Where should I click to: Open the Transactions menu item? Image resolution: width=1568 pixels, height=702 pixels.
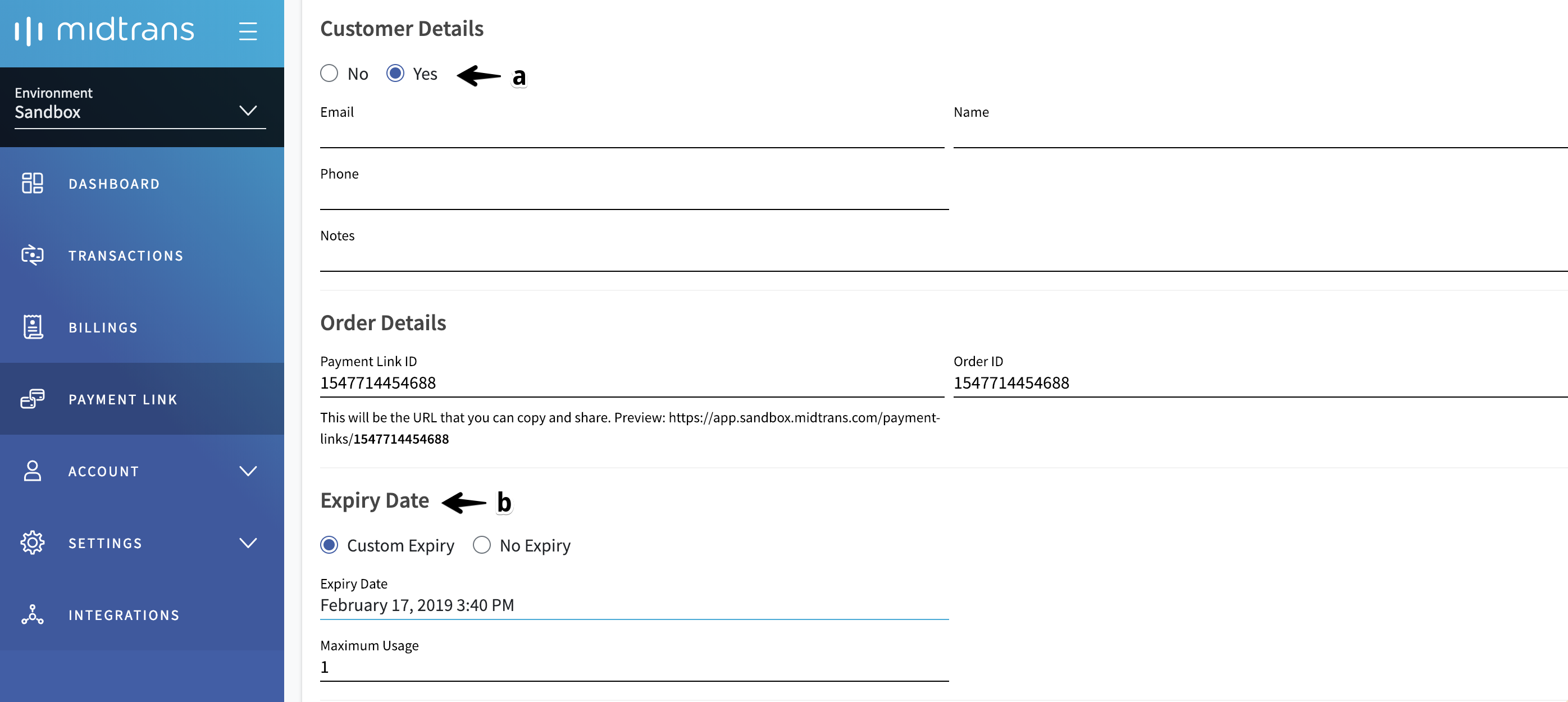tap(126, 256)
